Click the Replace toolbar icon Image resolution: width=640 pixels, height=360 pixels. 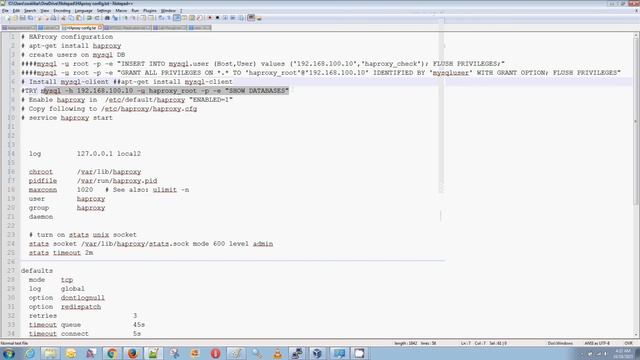tap(115, 18)
